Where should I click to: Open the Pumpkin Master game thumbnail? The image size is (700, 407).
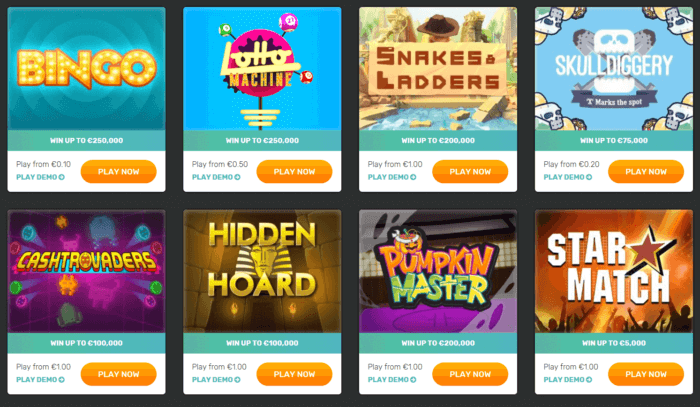click(x=438, y=271)
